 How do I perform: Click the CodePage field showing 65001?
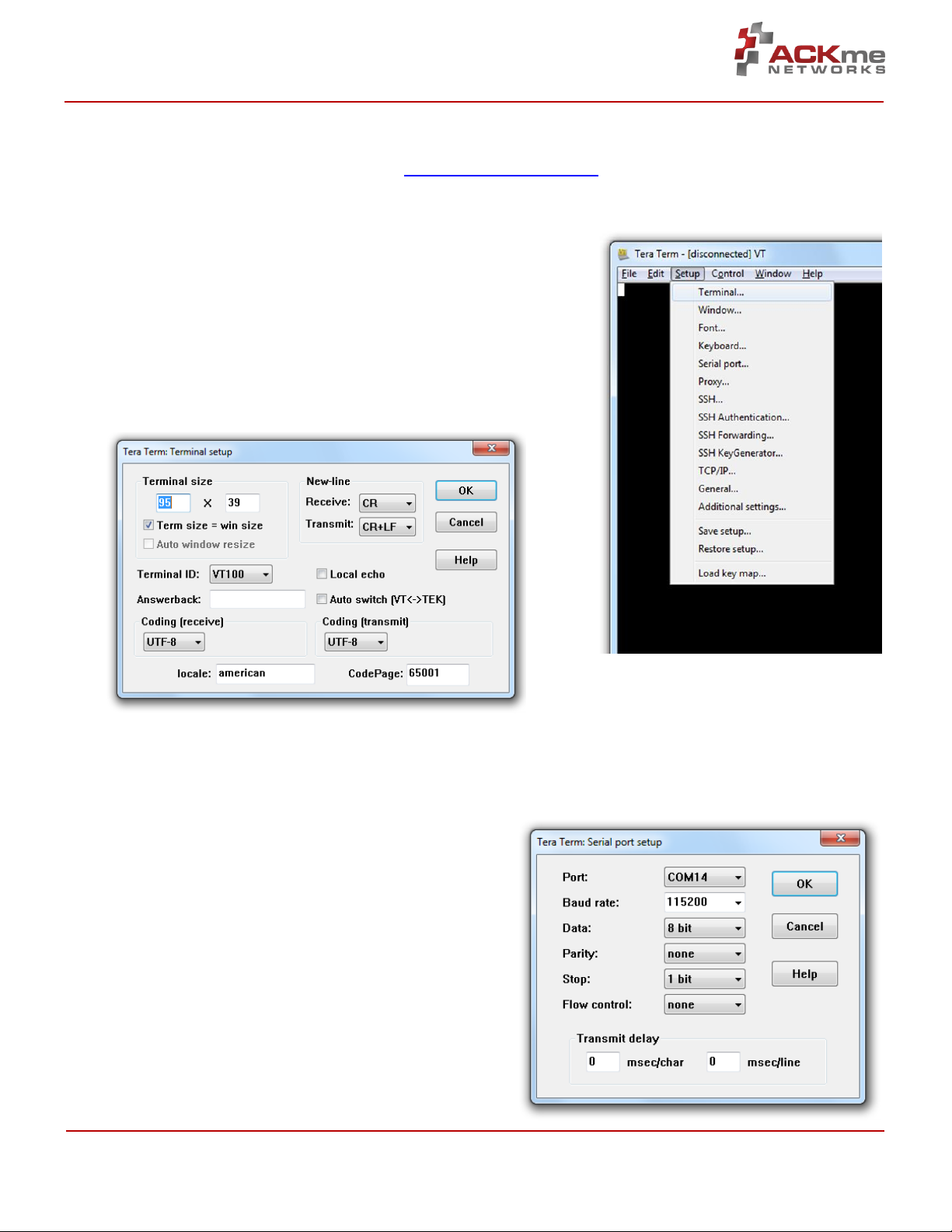pos(438,673)
